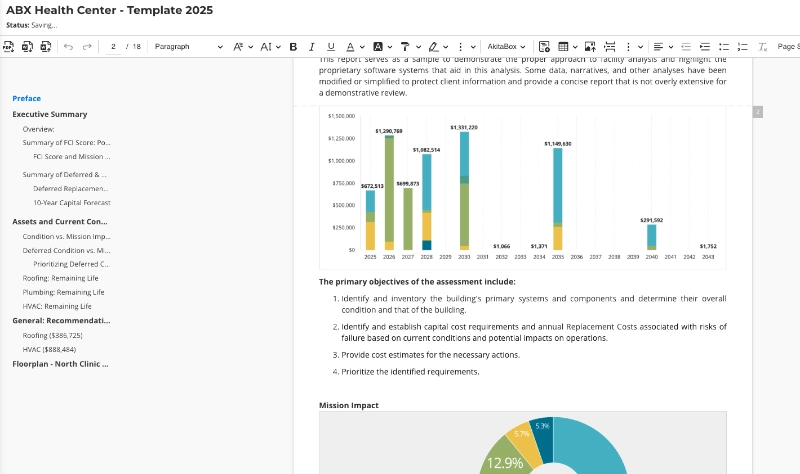Open the AkitaBox dropdown menu
The height and width of the screenshot is (474, 800).
coord(506,46)
